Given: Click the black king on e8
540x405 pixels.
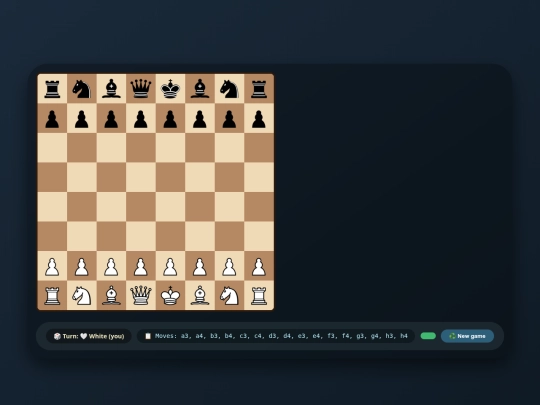Looking at the screenshot, I should (x=170, y=89).
